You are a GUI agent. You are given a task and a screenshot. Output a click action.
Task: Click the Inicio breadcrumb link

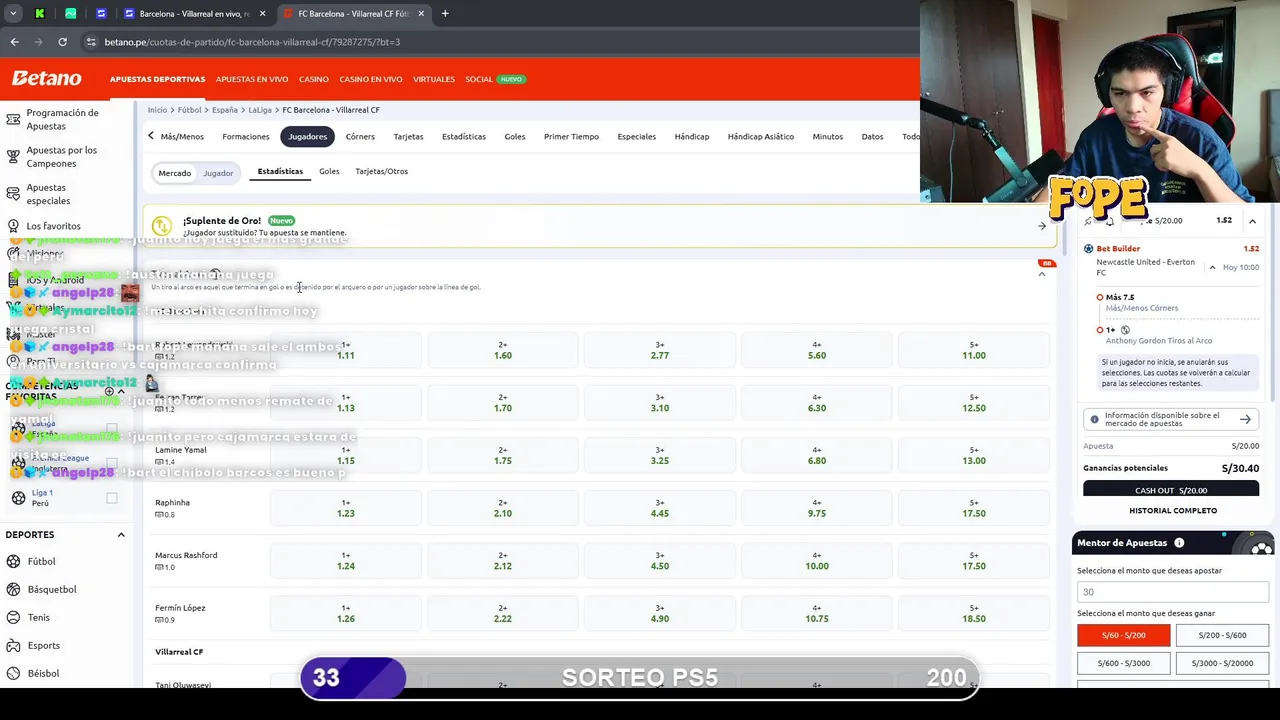point(157,110)
